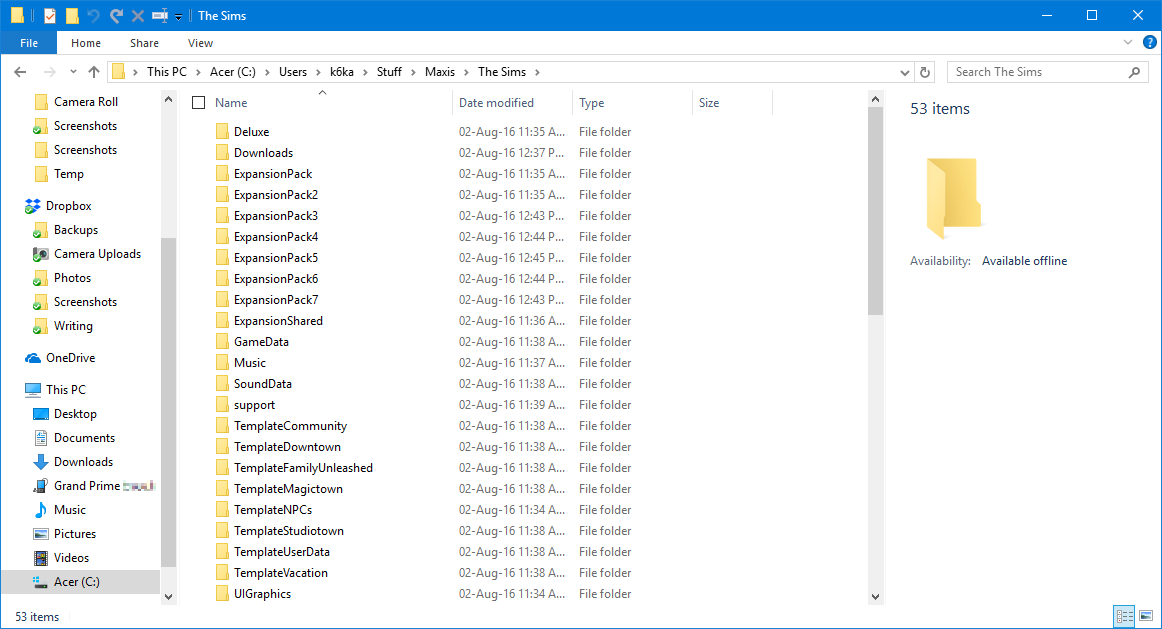This screenshot has height=629, width=1162.
Task: Open Desktop under This PC
Action: pyautogui.click(x=75, y=413)
